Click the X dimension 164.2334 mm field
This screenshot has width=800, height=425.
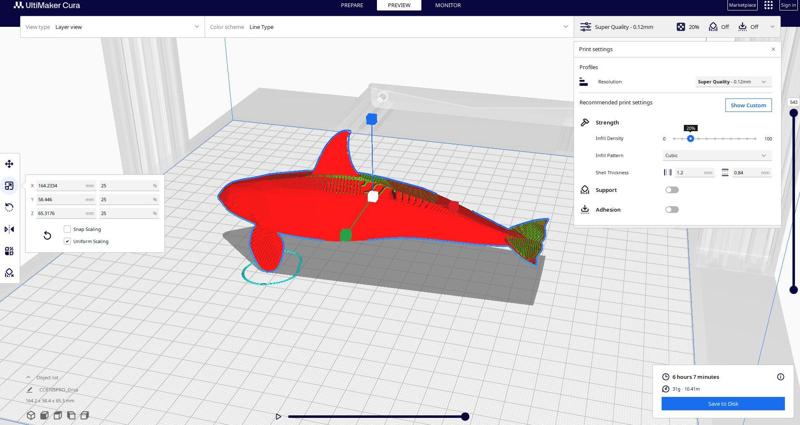[66, 186]
